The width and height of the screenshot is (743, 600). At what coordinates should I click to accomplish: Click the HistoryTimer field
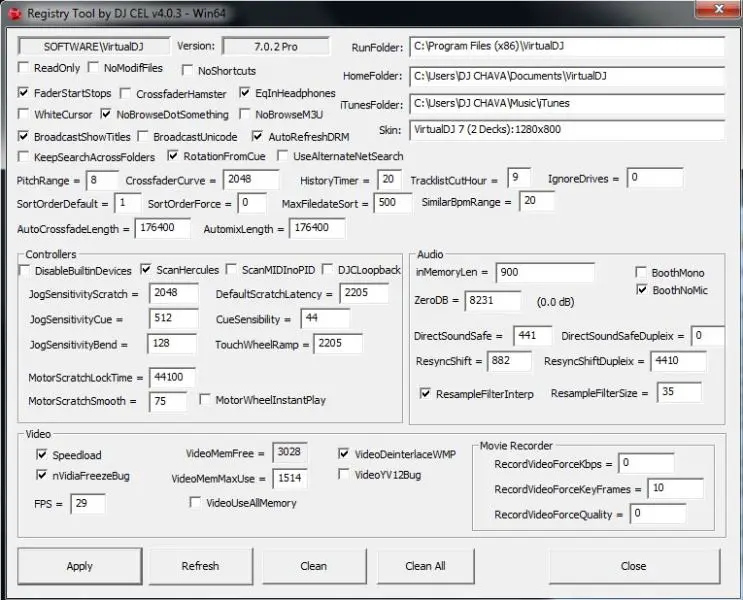(390, 180)
